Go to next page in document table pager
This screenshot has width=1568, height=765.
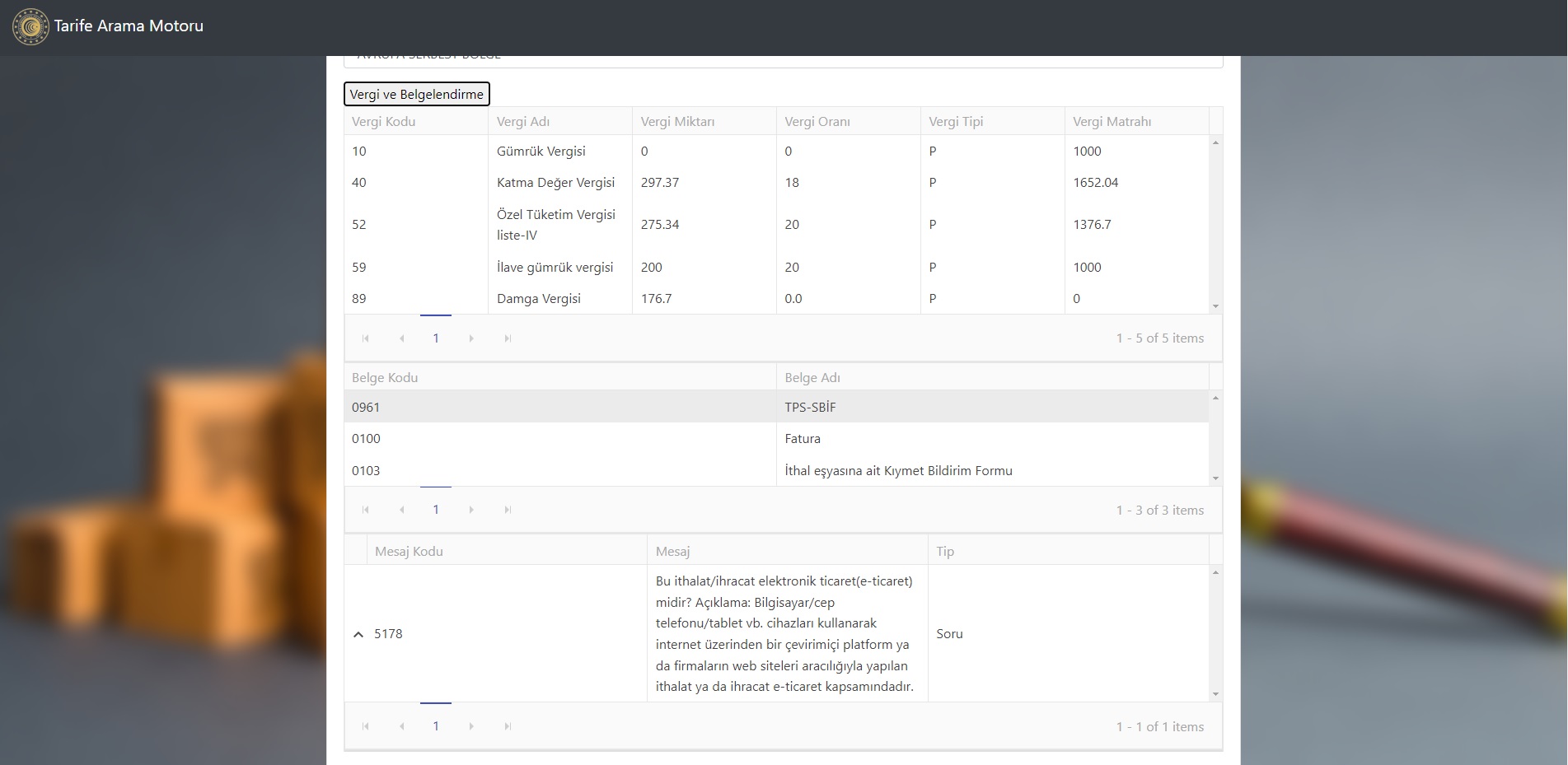pyautogui.click(x=471, y=510)
